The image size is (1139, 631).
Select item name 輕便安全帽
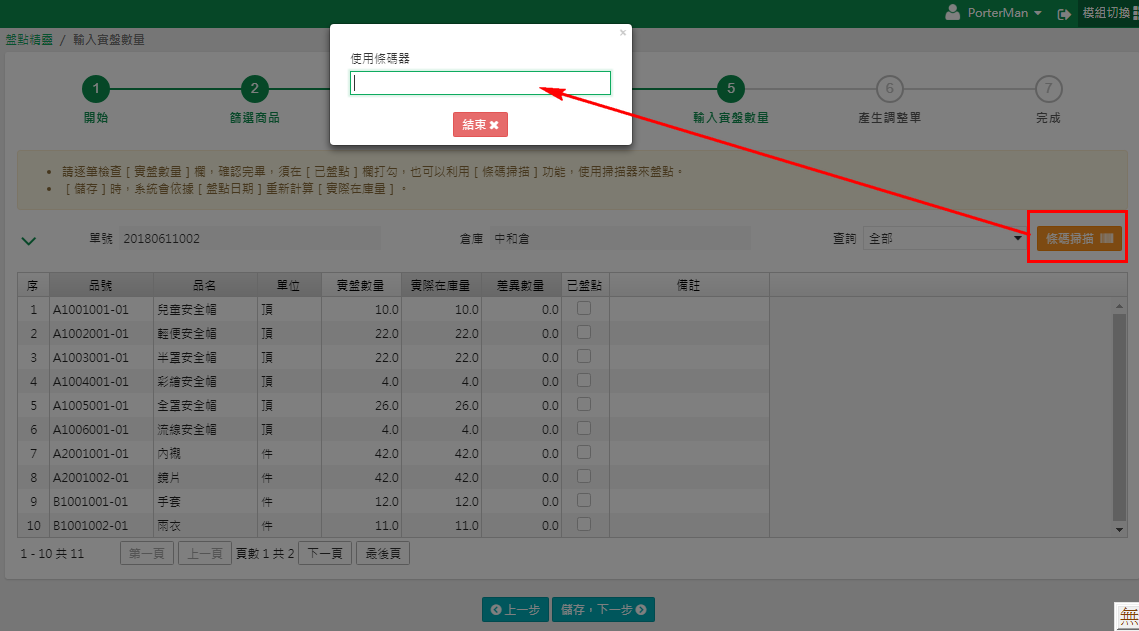point(187,333)
